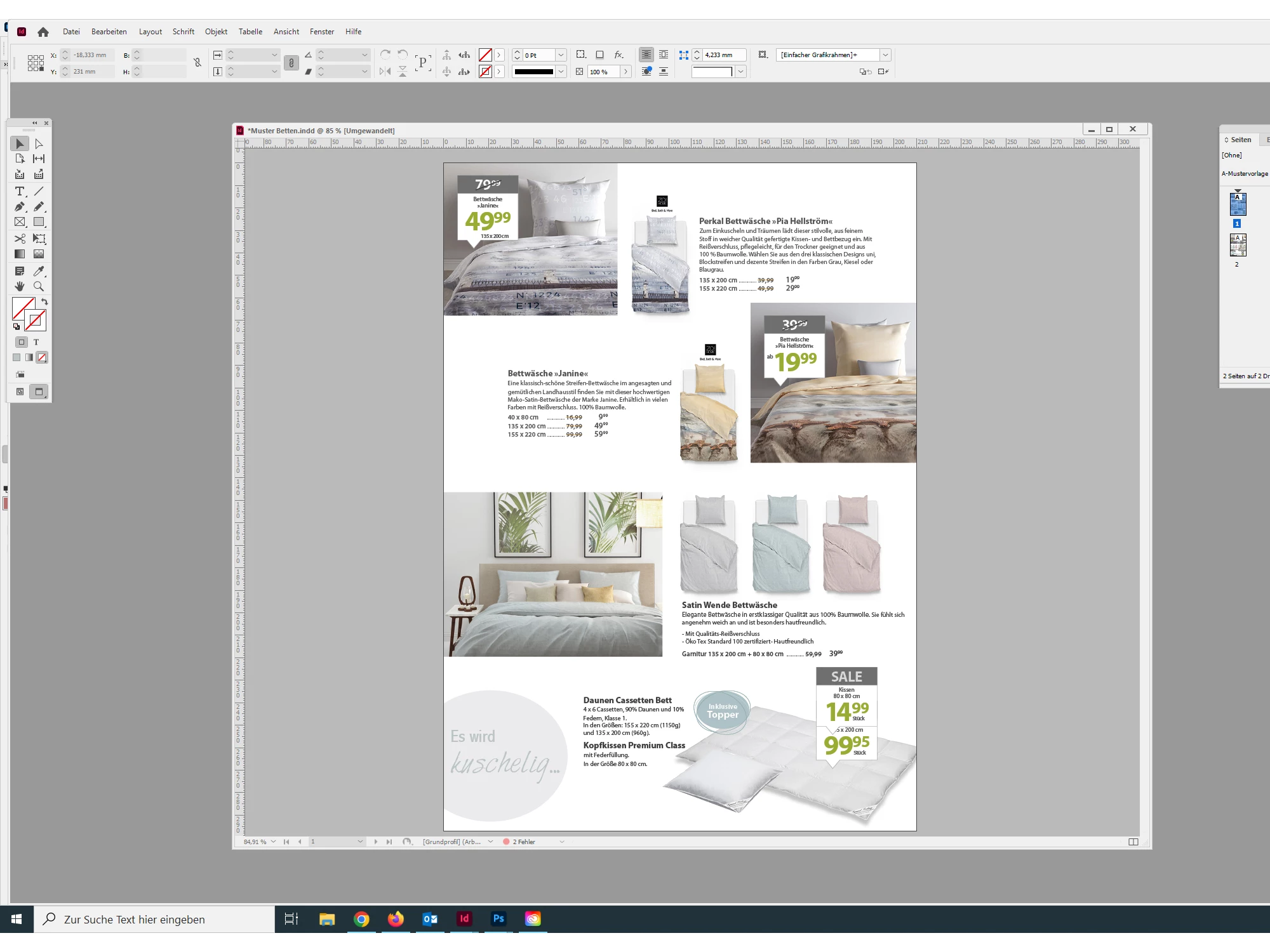Open the zoom level dropdown in status bar
Image resolution: width=1270 pixels, height=952 pixels.
tap(274, 842)
